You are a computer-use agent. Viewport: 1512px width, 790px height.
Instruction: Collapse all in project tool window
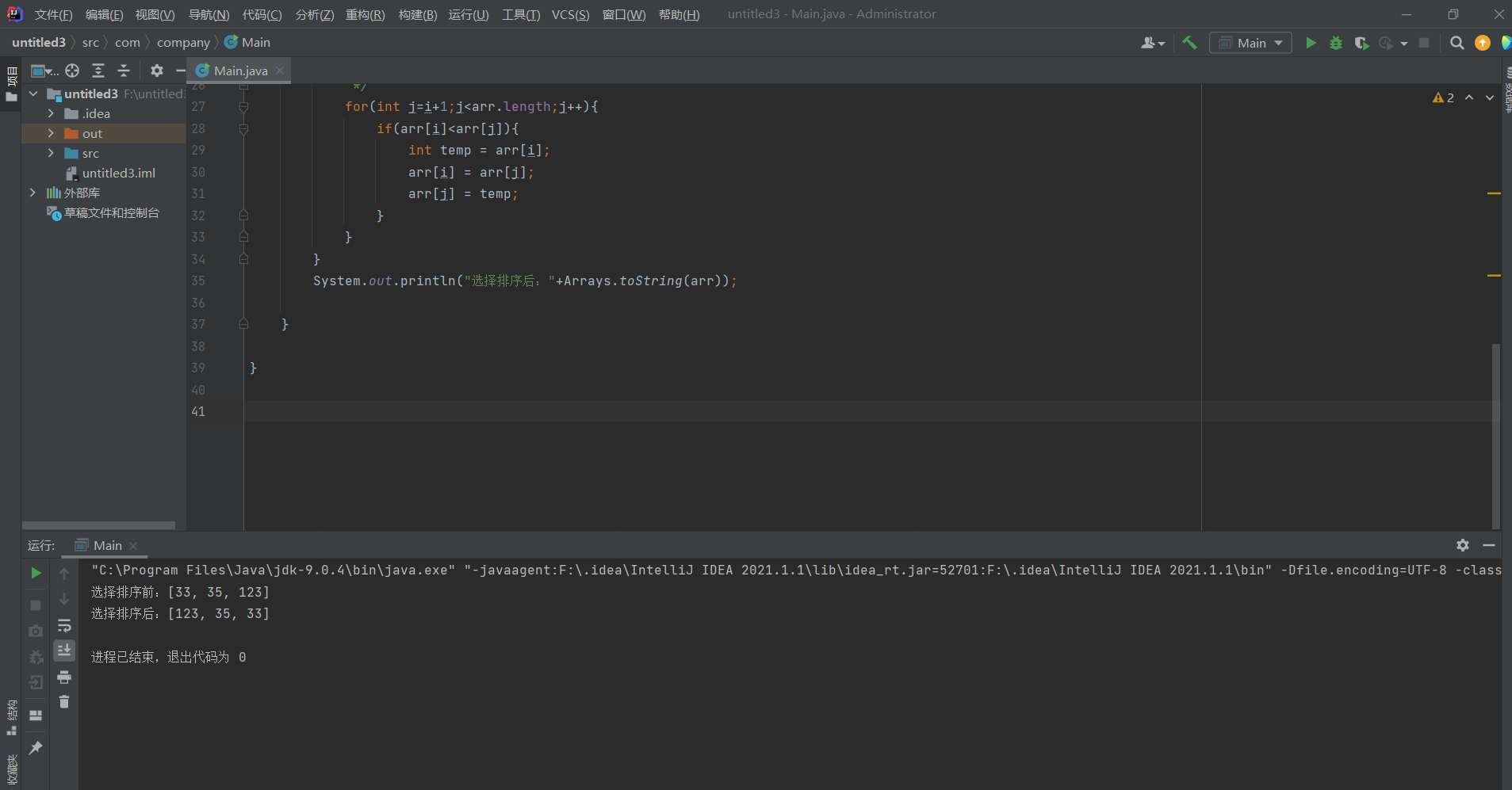[x=124, y=71]
